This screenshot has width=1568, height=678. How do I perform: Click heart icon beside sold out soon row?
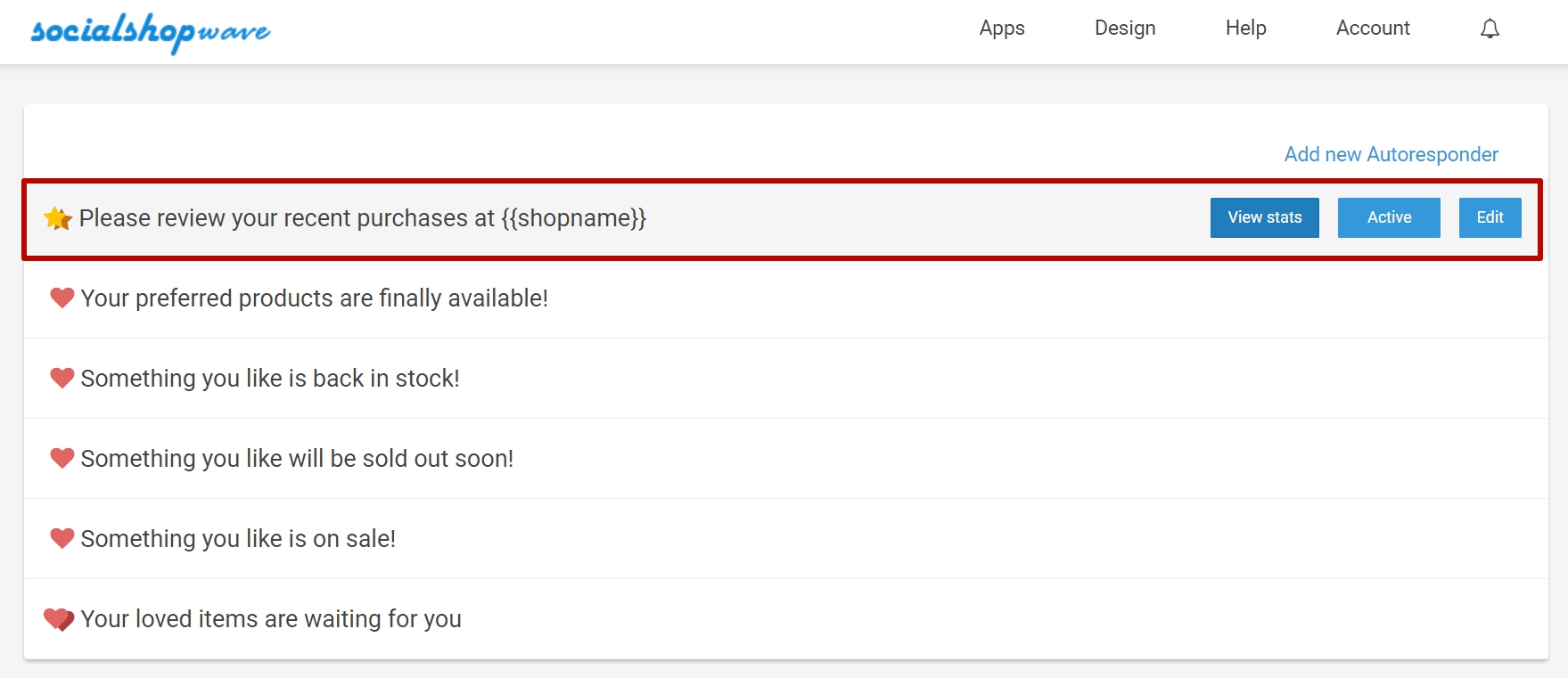62,458
